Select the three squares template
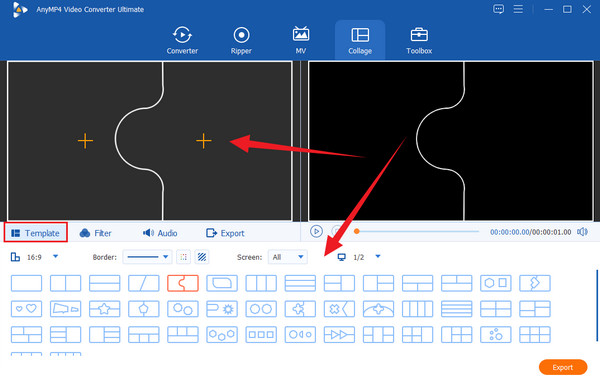The image size is (600, 388). 261,335
